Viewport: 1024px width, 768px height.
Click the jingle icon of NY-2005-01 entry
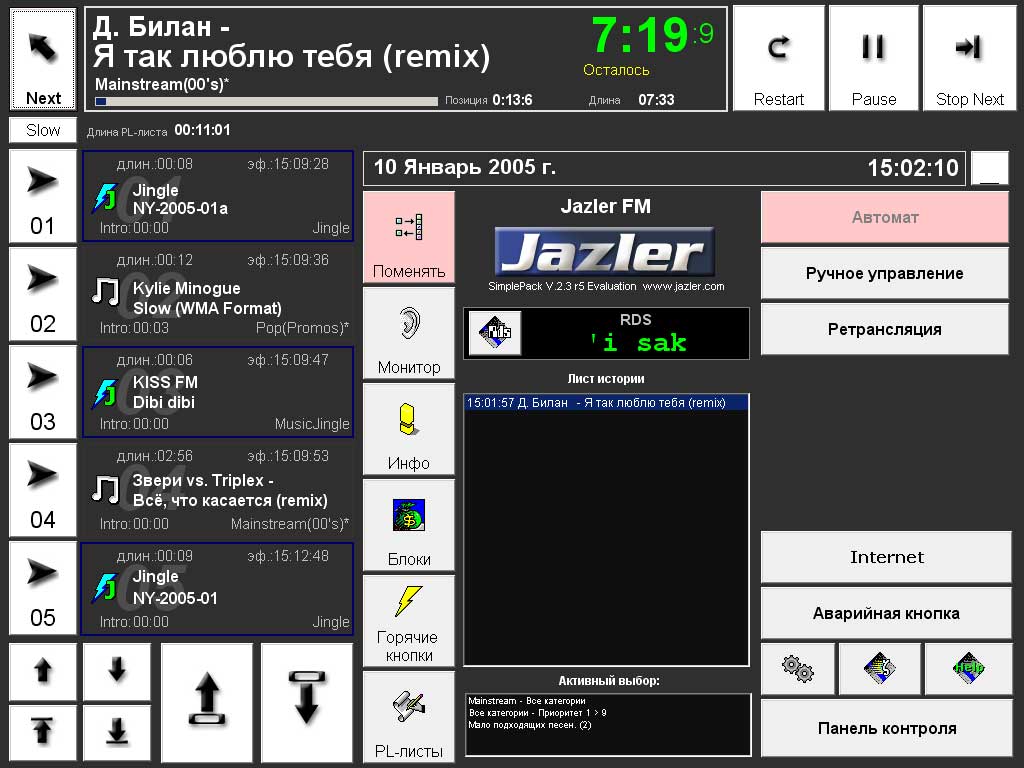tap(104, 587)
